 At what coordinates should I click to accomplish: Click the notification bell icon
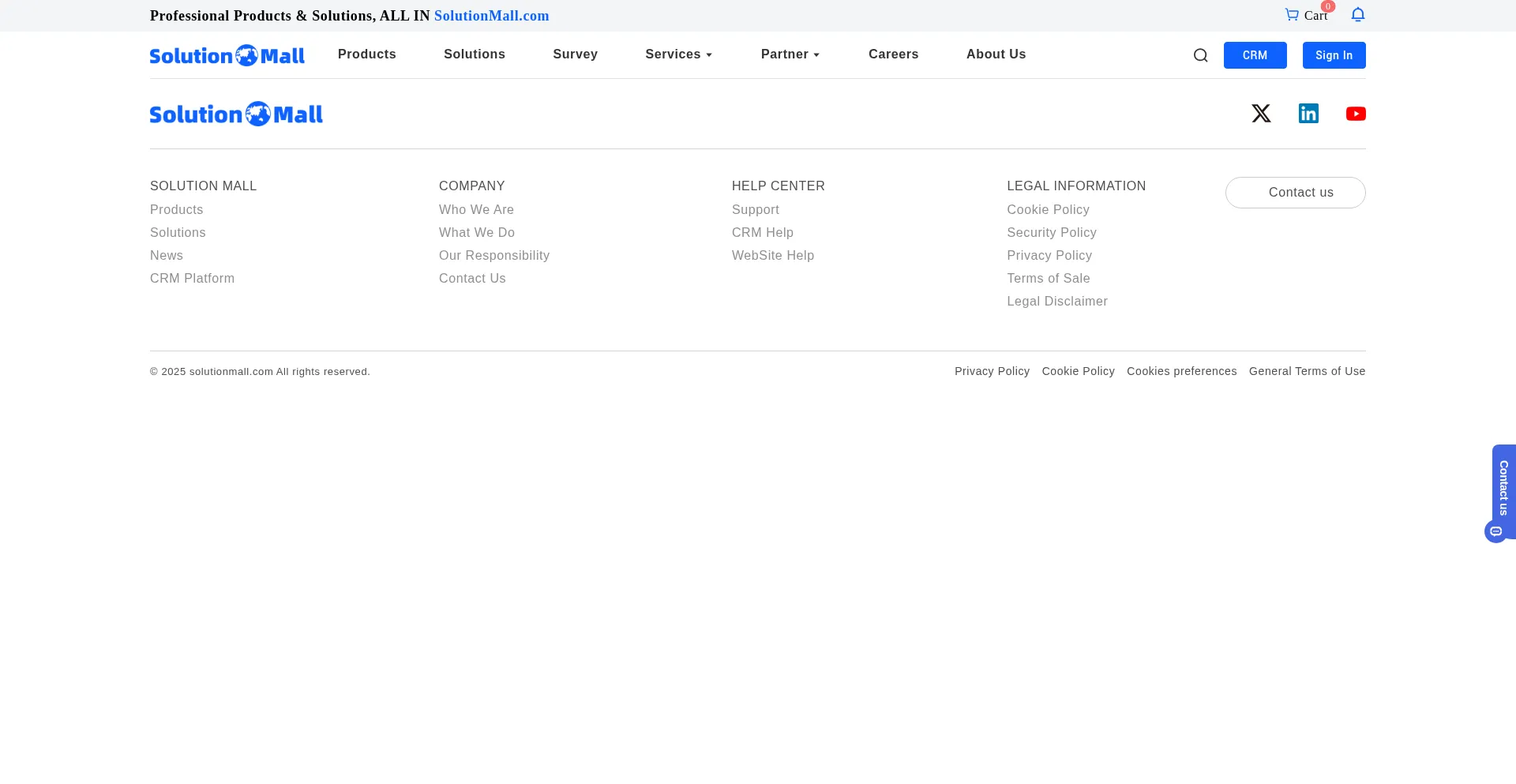[x=1357, y=15]
